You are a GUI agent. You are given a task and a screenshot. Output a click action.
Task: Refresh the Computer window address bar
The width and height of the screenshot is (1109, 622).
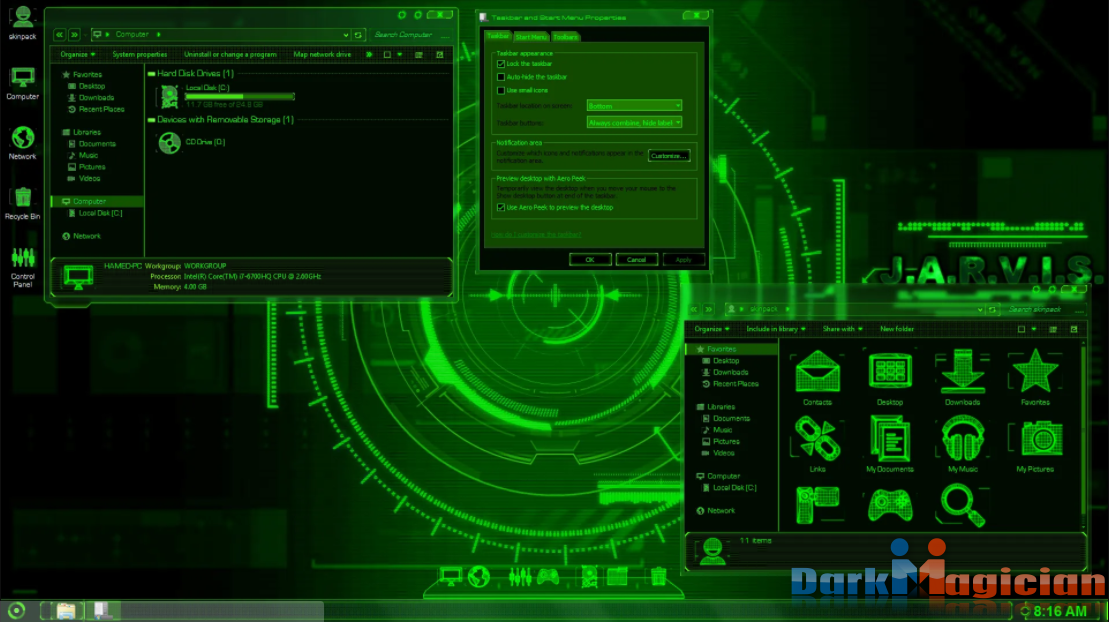click(x=359, y=35)
